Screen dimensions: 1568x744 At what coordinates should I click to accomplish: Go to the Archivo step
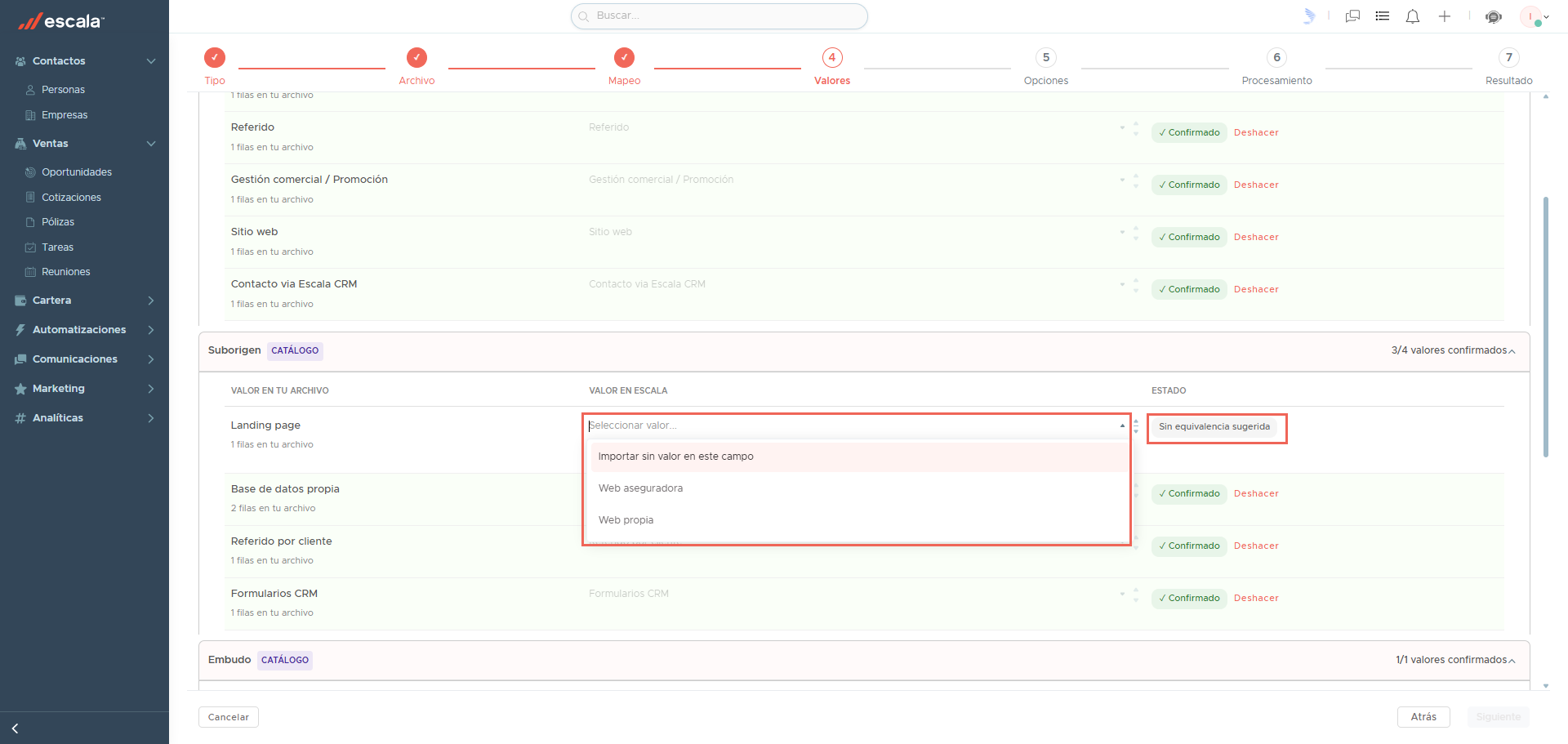point(416,65)
